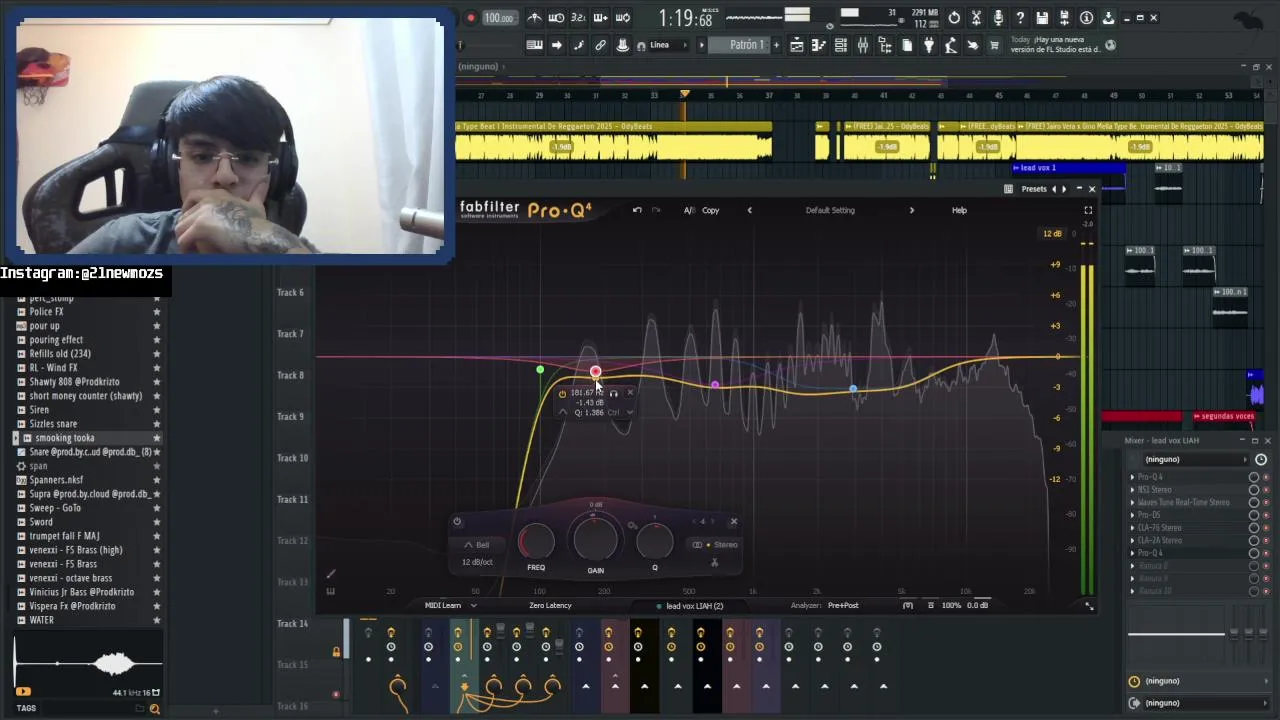Select the magenta EQ band node
The height and width of the screenshot is (720, 1280).
715,385
